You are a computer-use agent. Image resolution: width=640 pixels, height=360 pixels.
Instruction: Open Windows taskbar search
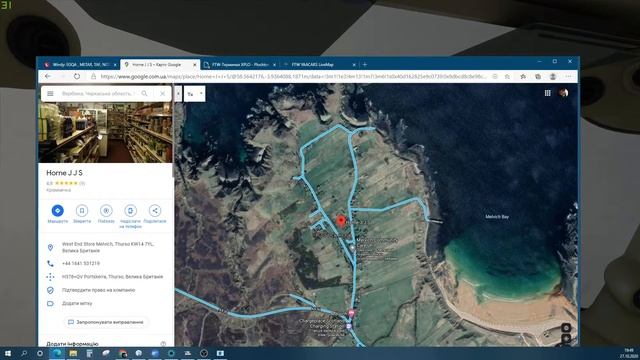tap(24, 353)
